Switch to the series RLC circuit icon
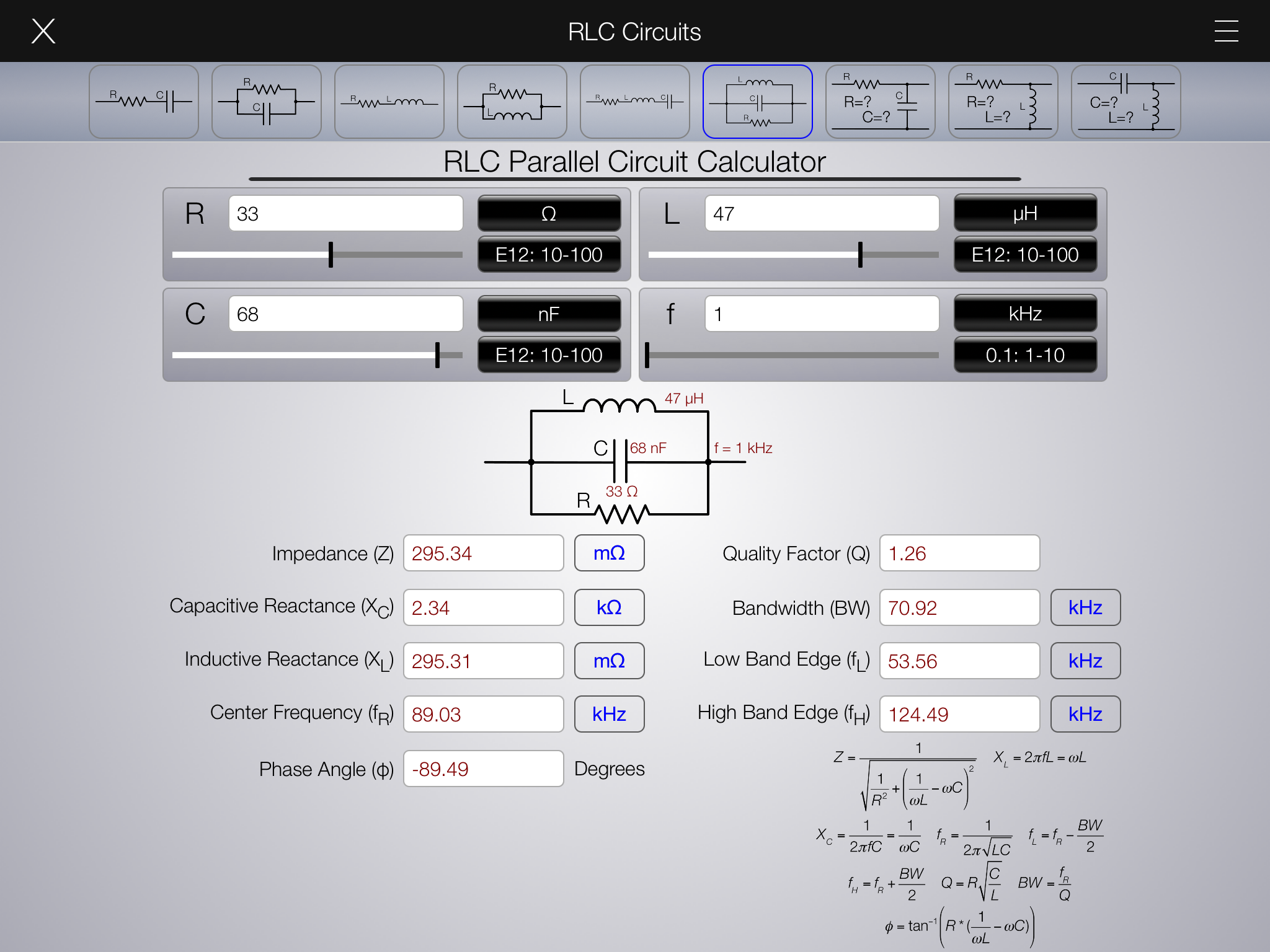The image size is (1270, 952). [x=634, y=102]
